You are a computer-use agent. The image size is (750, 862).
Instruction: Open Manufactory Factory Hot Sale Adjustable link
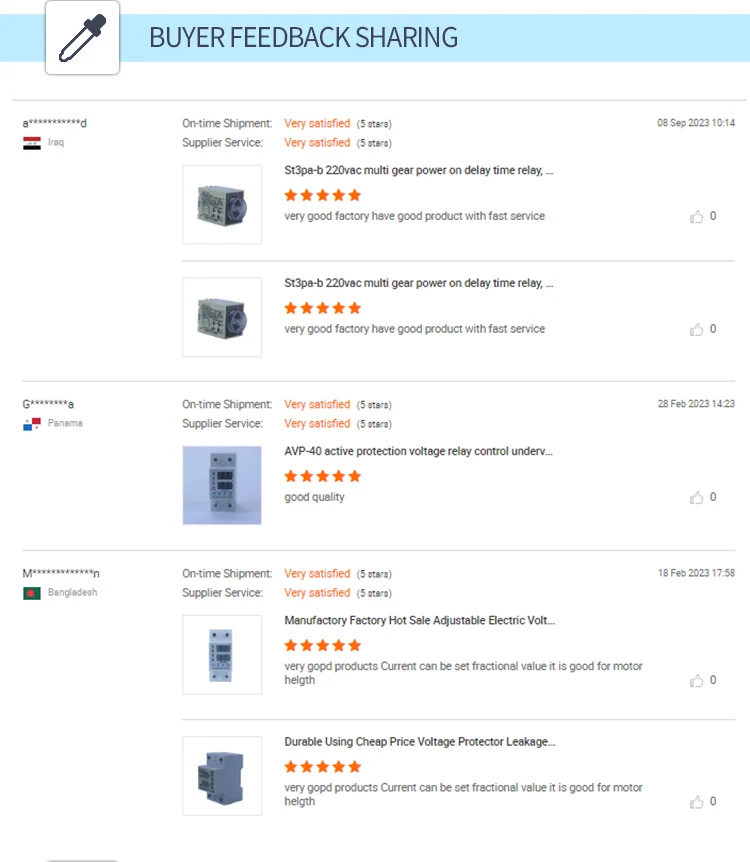420,621
